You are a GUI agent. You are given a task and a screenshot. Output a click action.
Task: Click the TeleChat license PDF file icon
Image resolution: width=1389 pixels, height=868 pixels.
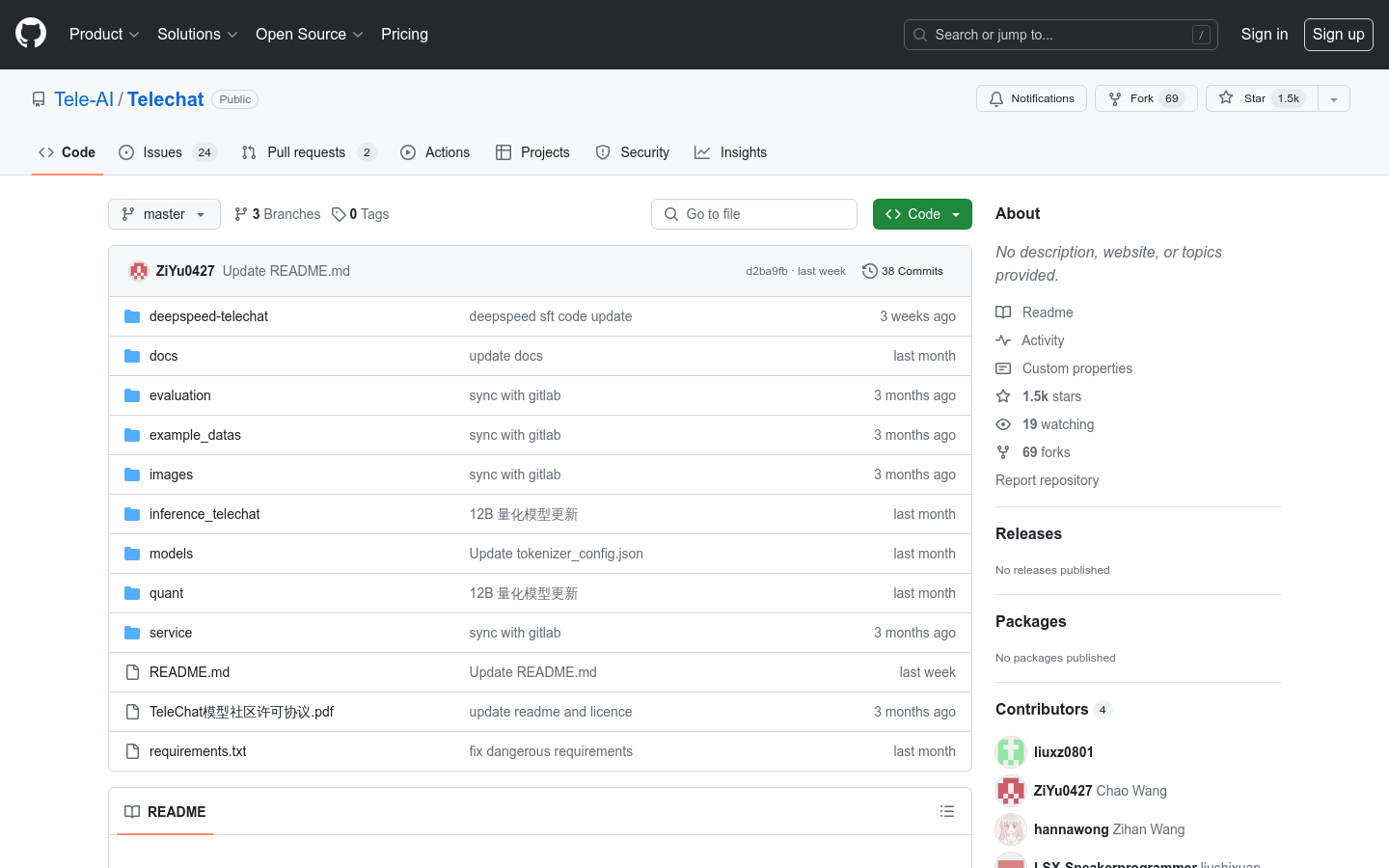point(132,712)
